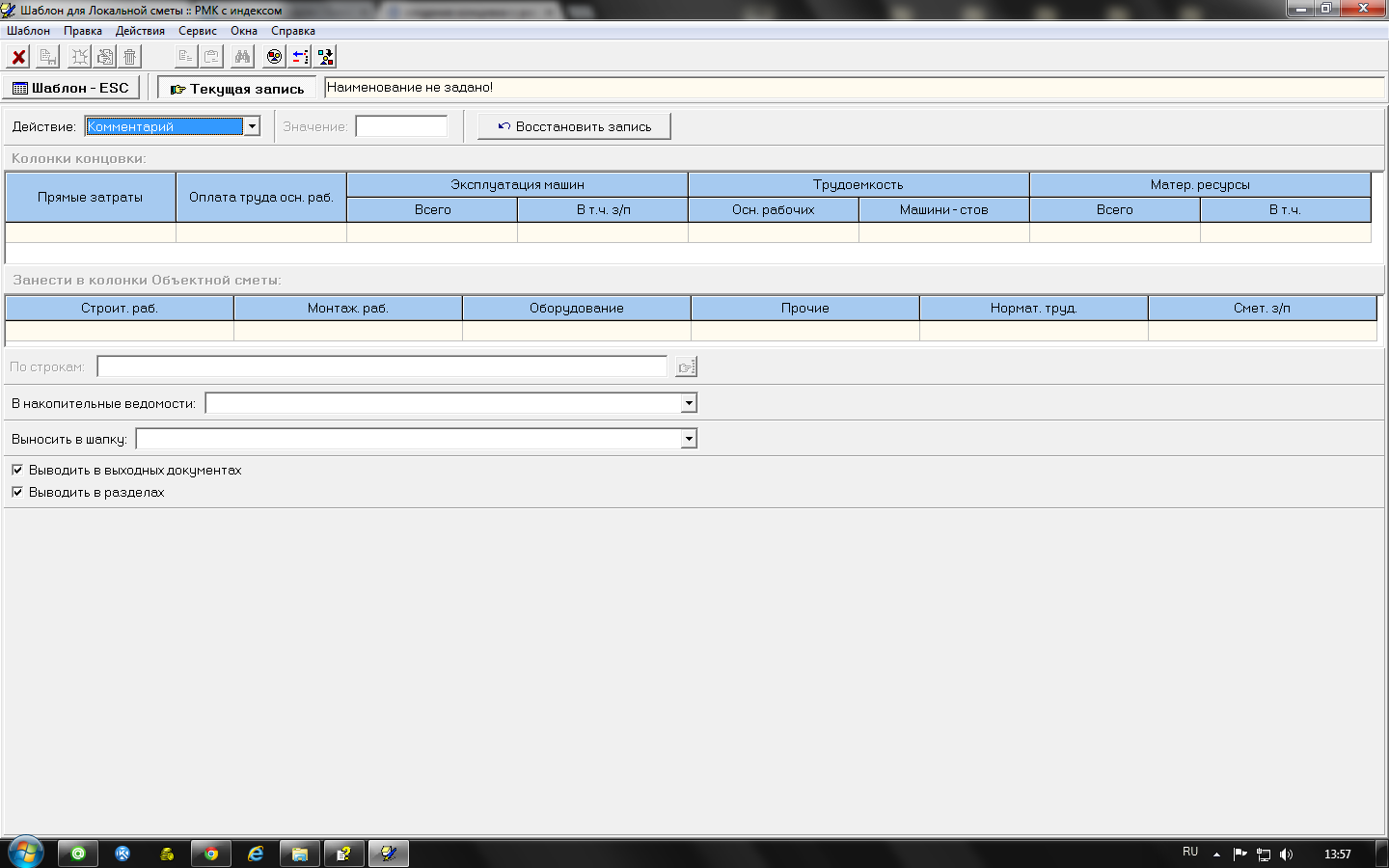Launch Internet Explorer from the taskbar

click(256, 854)
